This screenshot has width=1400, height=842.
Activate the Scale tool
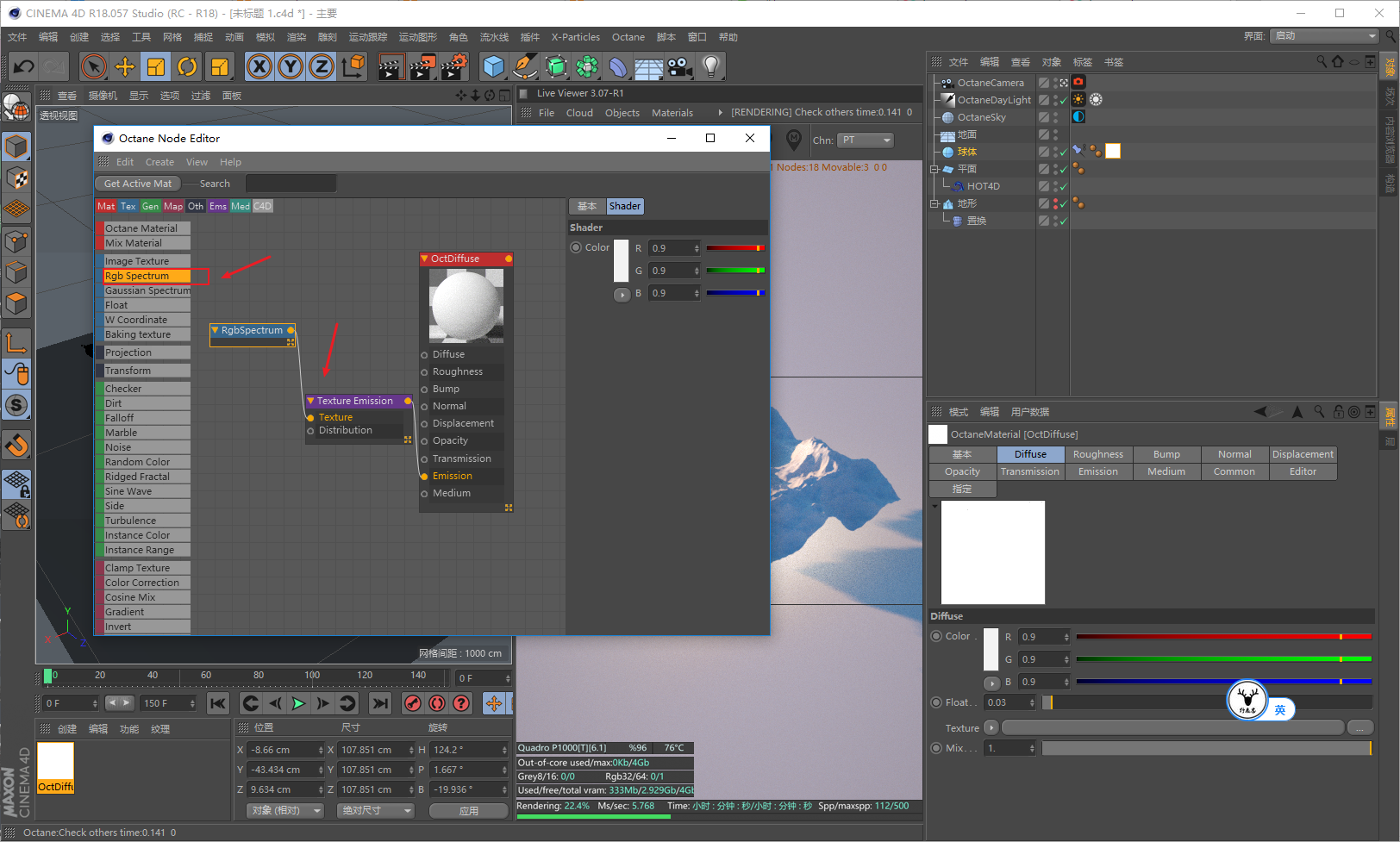(156, 66)
